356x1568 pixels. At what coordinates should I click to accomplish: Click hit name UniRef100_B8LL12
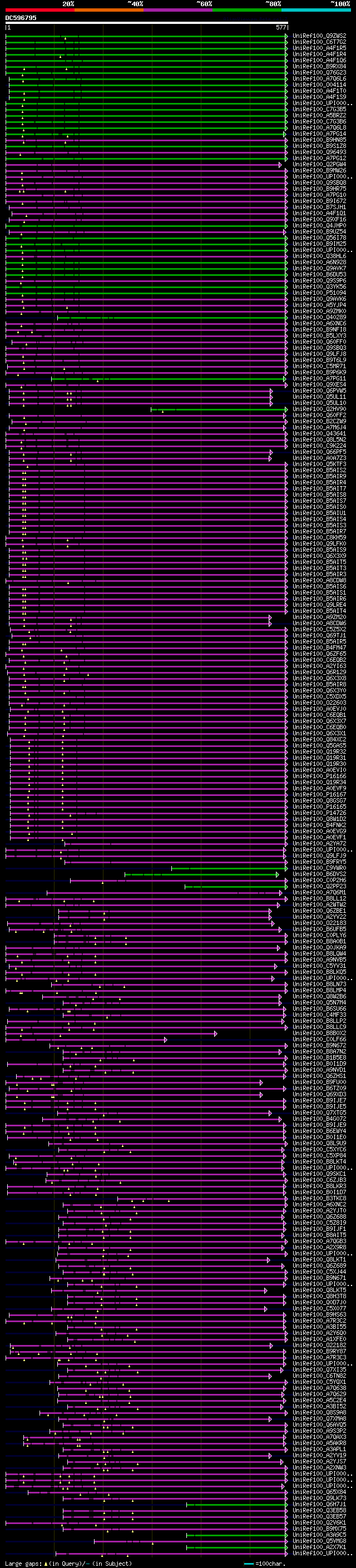click(x=319, y=898)
